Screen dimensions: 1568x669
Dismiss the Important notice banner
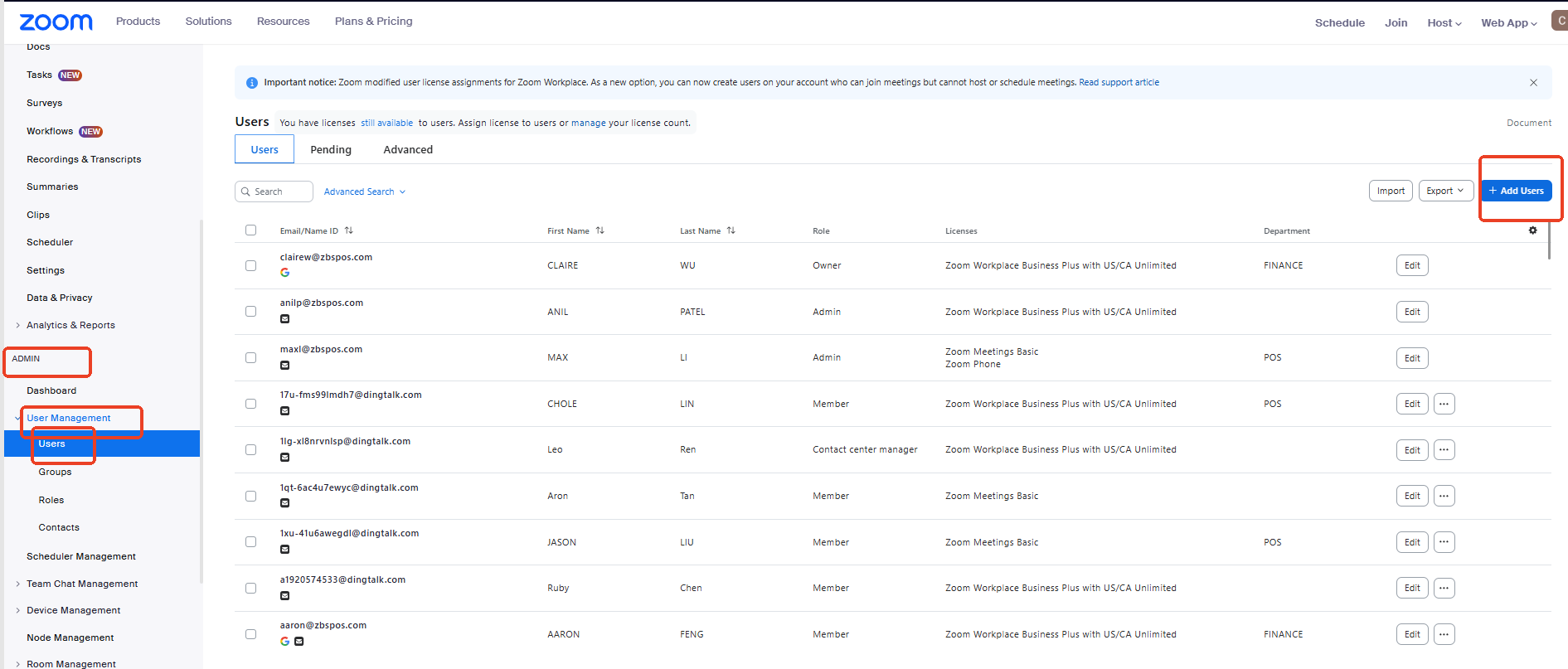coord(1533,83)
